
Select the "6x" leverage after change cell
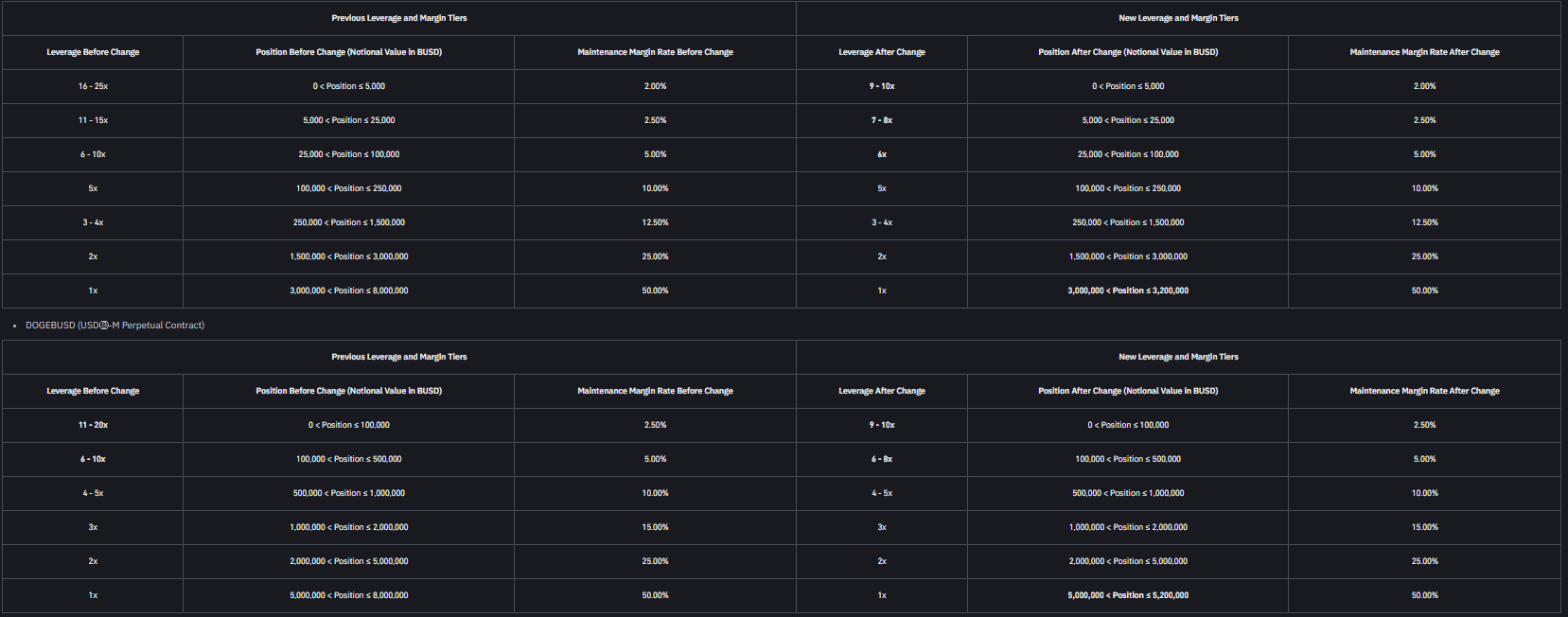[x=882, y=154]
